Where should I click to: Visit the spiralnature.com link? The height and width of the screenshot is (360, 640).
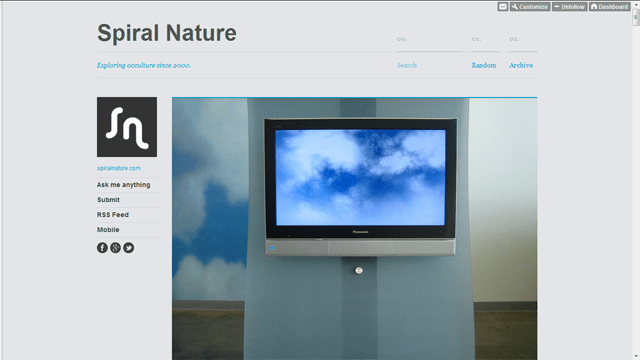pos(119,168)
